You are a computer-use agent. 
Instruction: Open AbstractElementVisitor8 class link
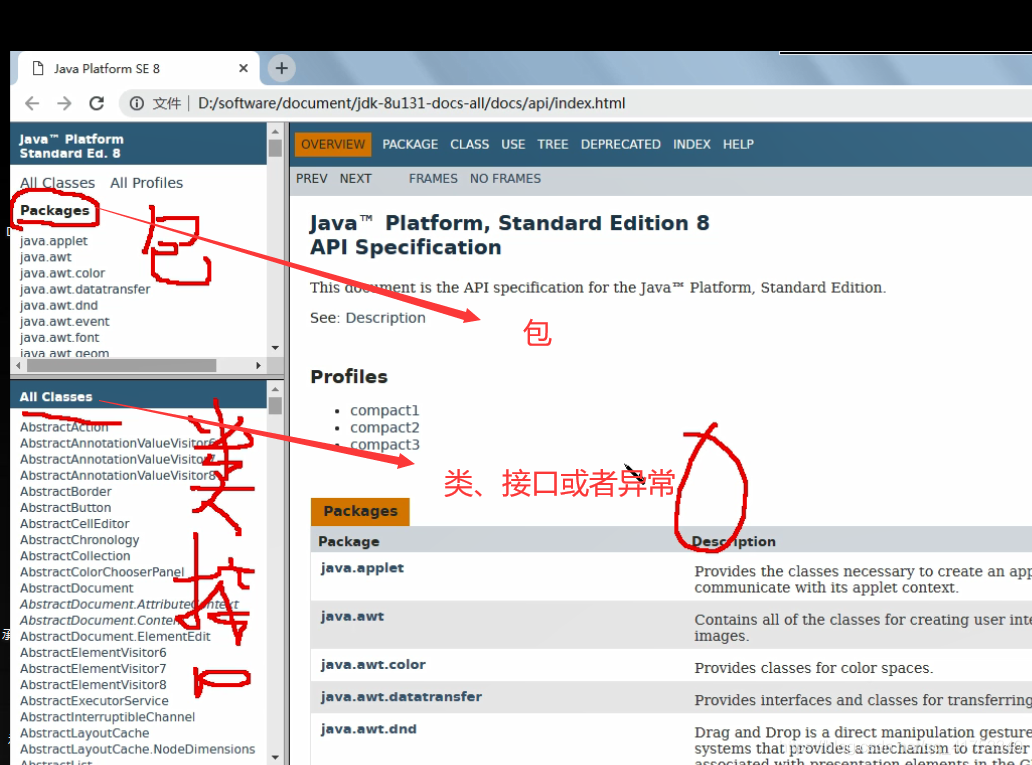pos(93,685)
